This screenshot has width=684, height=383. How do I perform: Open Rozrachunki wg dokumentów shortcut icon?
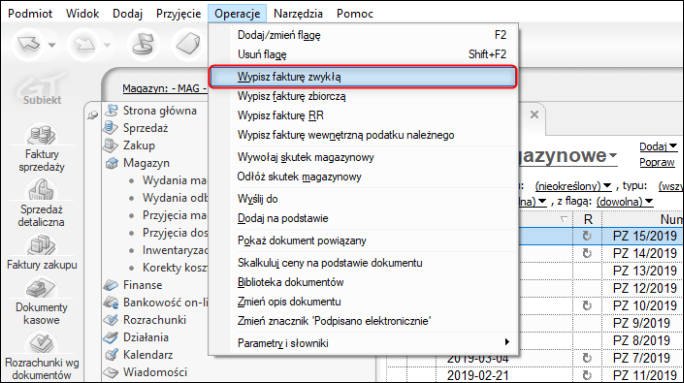[x=41, y=344]
